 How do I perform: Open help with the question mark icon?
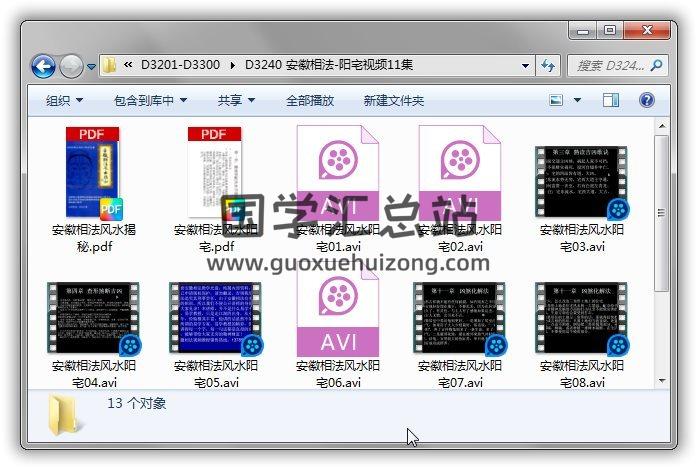pyautogui.click(x=646, y=100)
